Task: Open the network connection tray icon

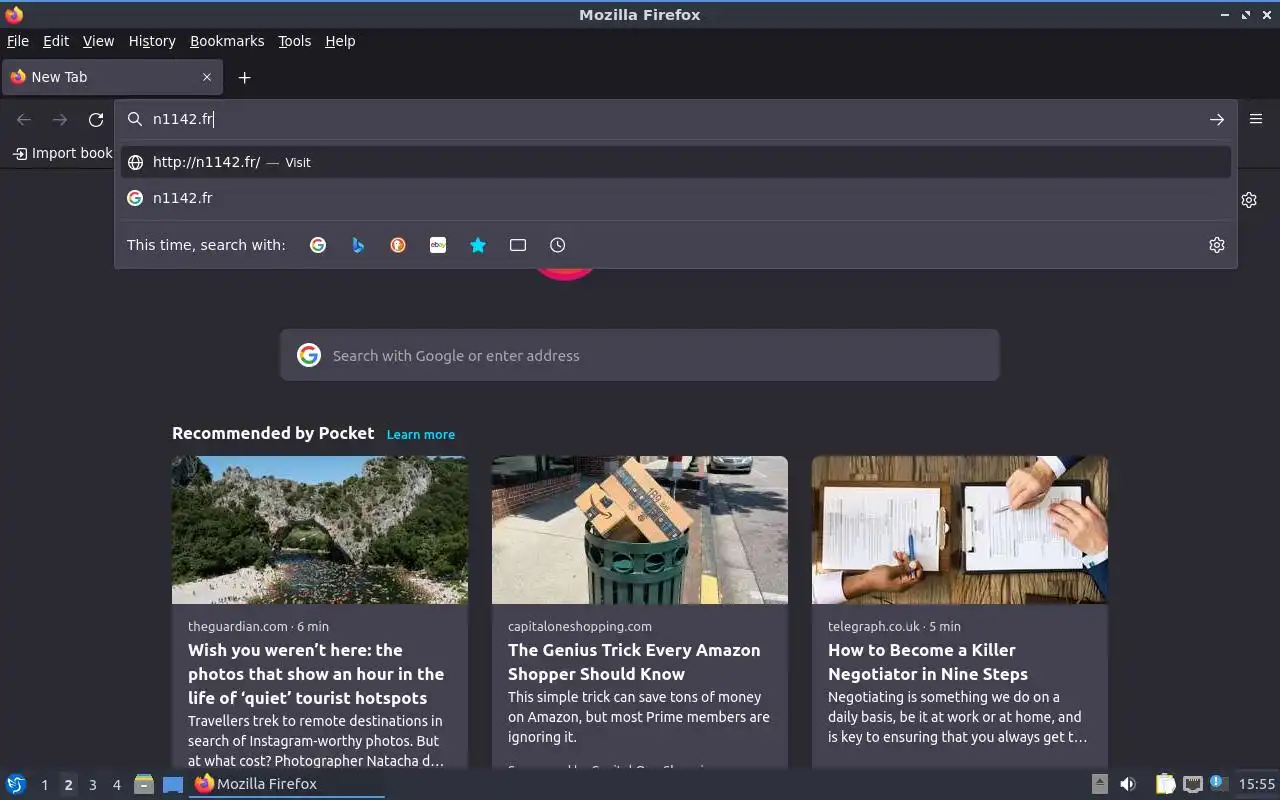Action: click(1192, 784)
